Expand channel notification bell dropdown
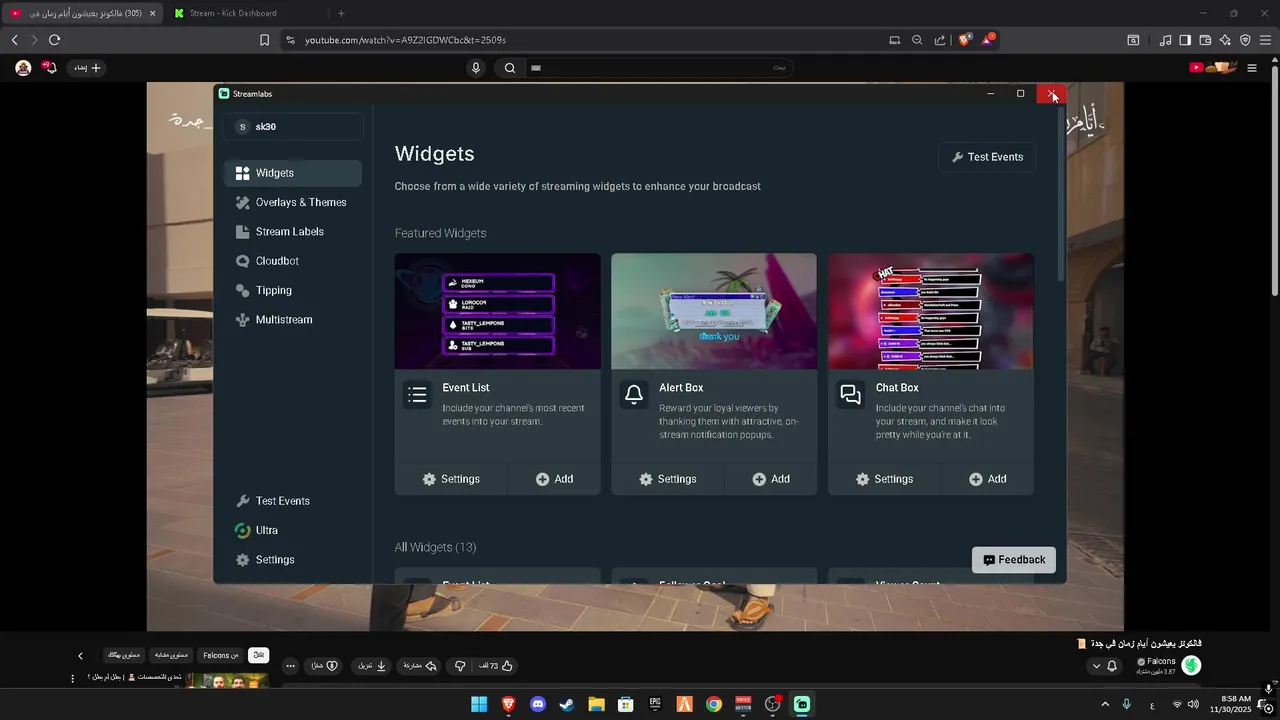This screenshot has height=720, width=1280. coord(1104,666)
